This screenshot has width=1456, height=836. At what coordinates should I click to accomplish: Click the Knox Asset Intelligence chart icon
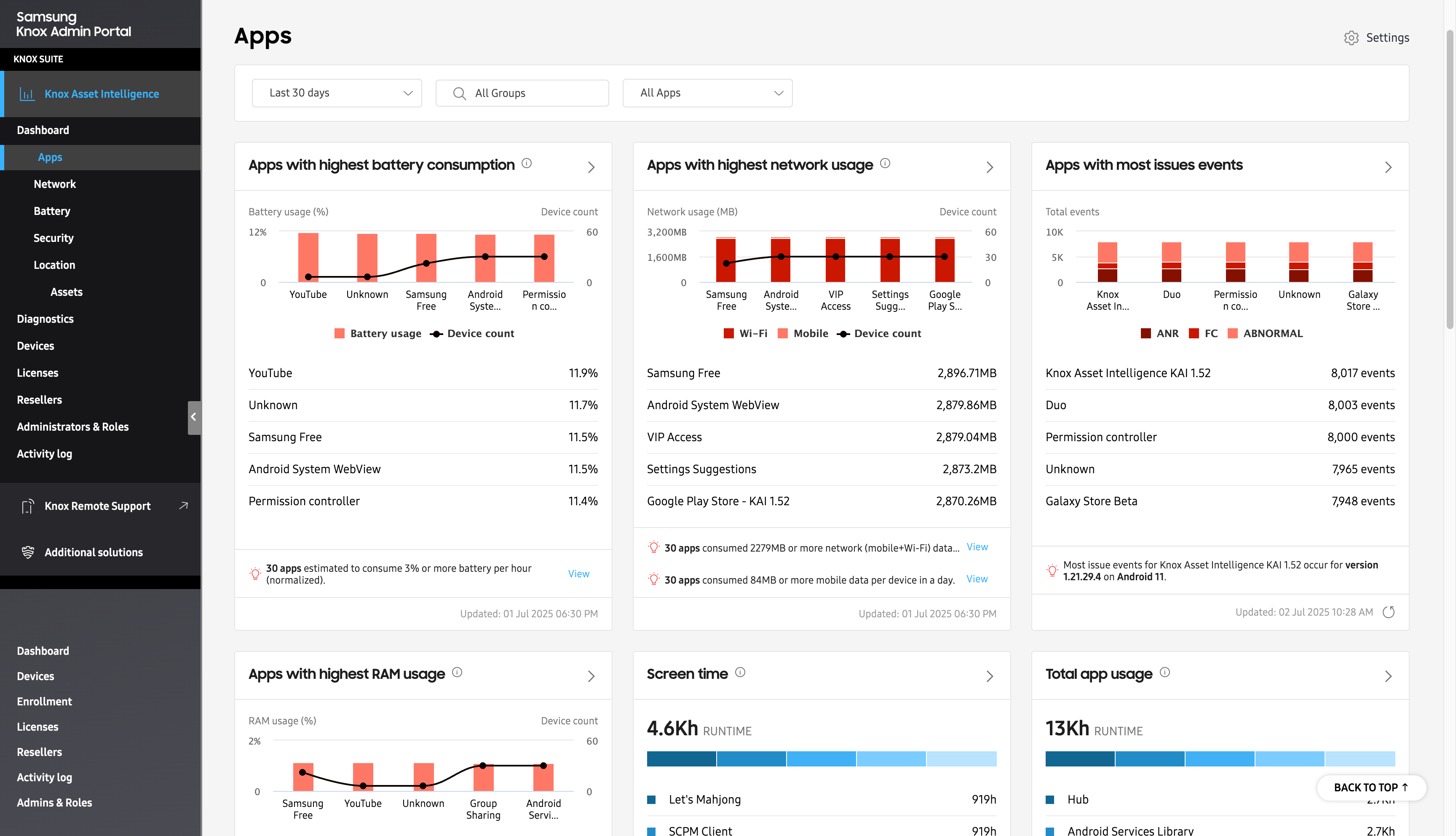coord(27,94)
